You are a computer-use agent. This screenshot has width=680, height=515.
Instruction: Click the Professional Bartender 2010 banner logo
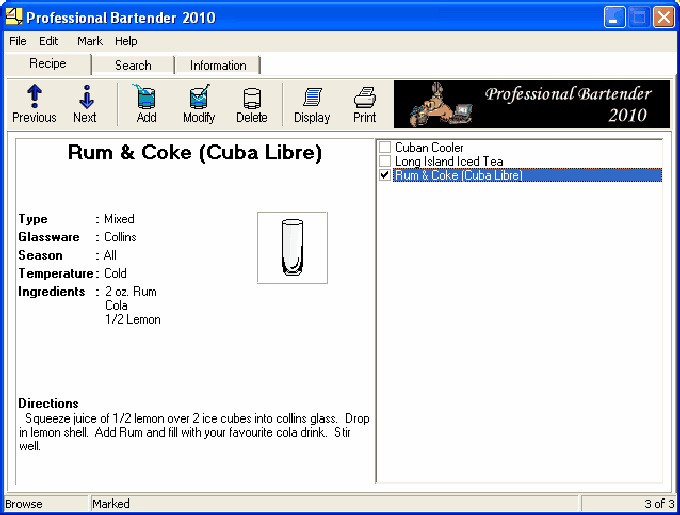532,104
